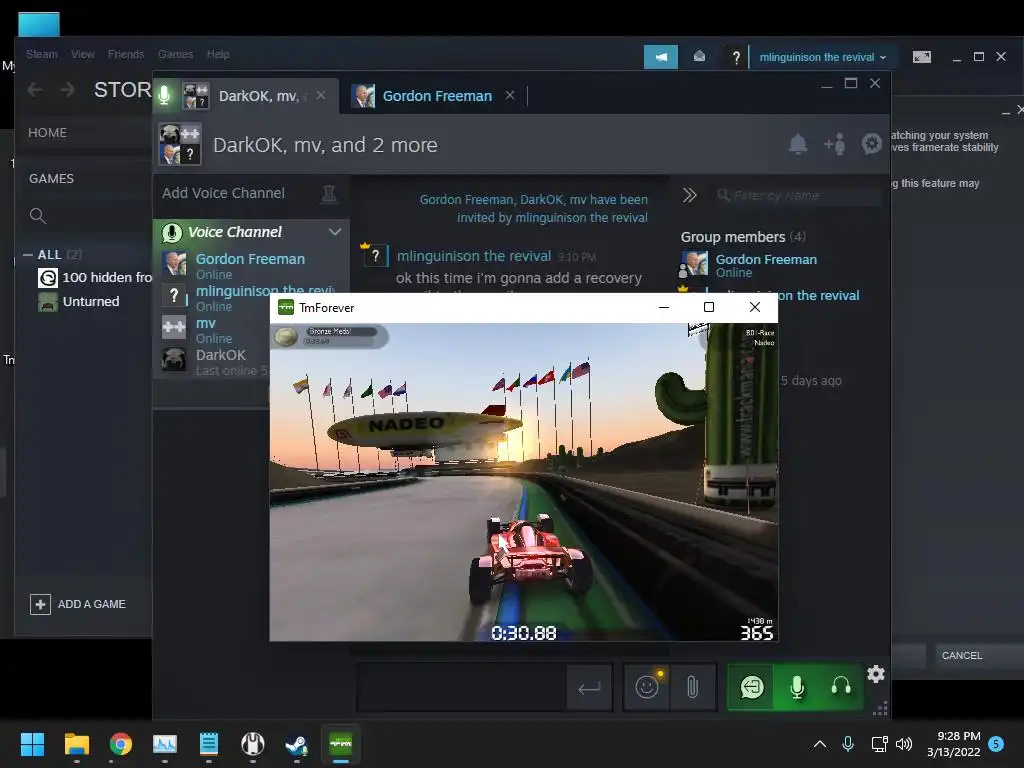The image size is (1024, 768).
Task: Select Gordon Freeman in the voice channel list
Action: click(x=251, y=265)
